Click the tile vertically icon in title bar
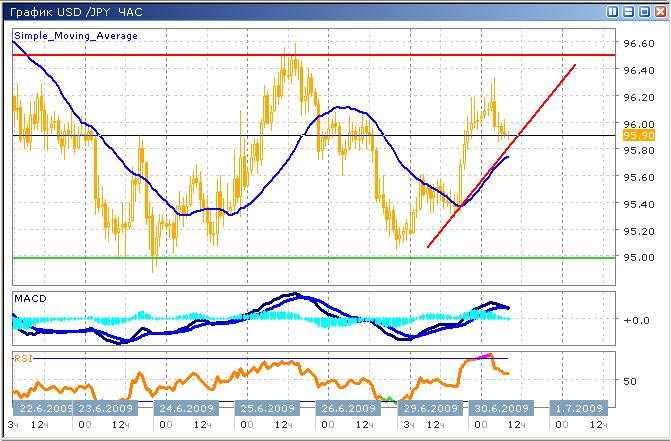The width and height of the screenshot is (671, 441). click(x=611, y=12)
